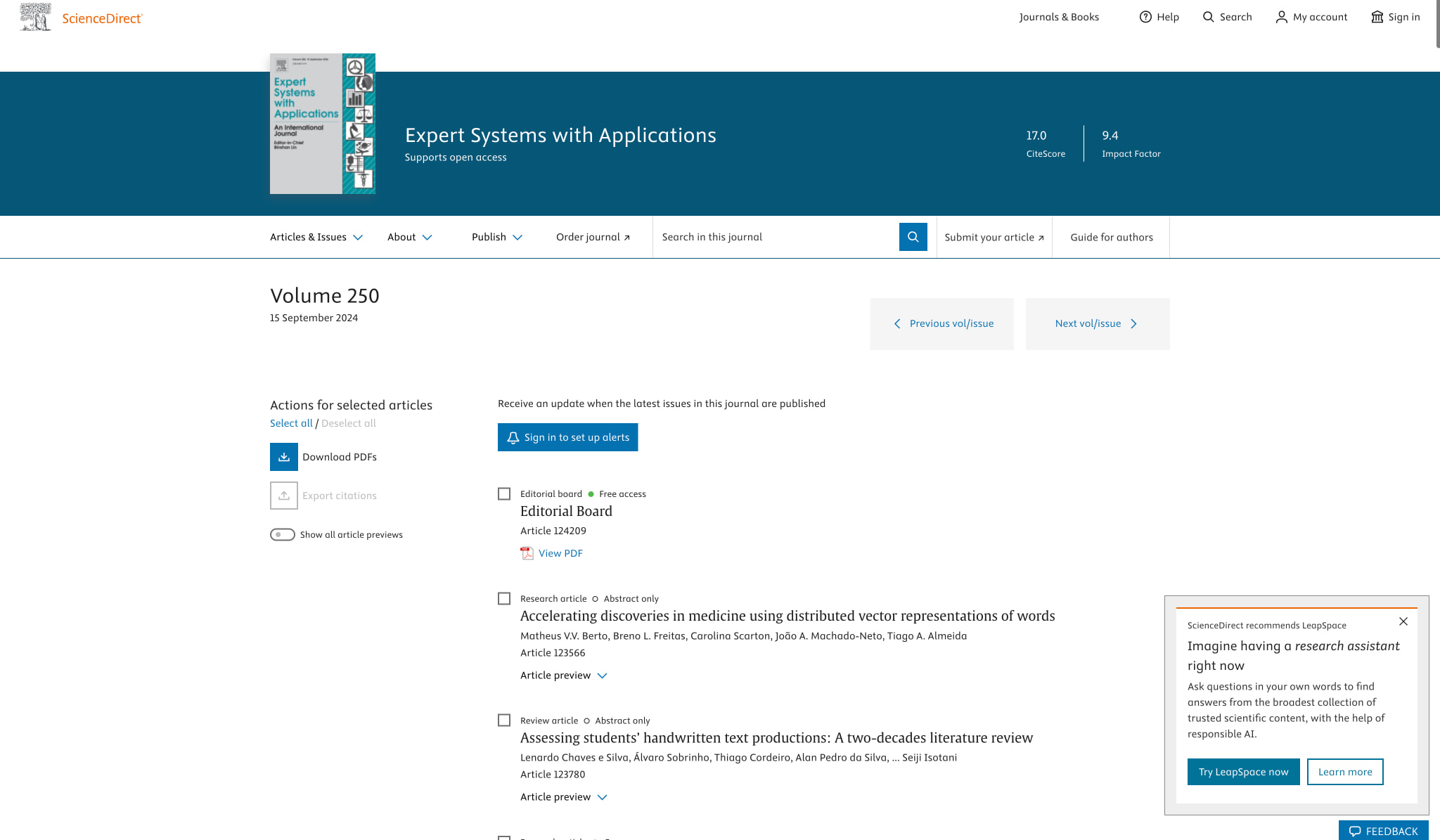Open the Editorial Board article title
1440x840 pixels.
coord(566,512)
